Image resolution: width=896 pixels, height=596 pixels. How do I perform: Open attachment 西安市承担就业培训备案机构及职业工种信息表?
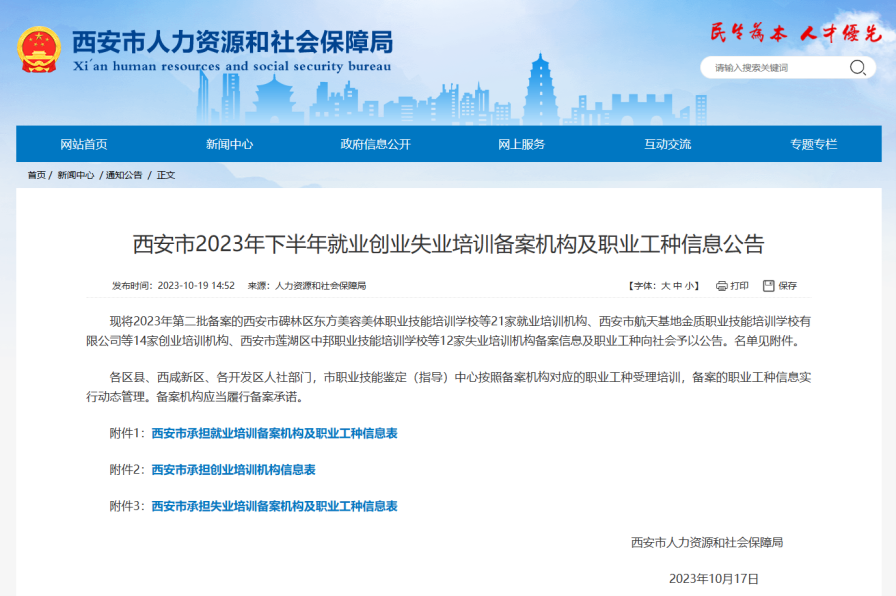tap(274, 434)
